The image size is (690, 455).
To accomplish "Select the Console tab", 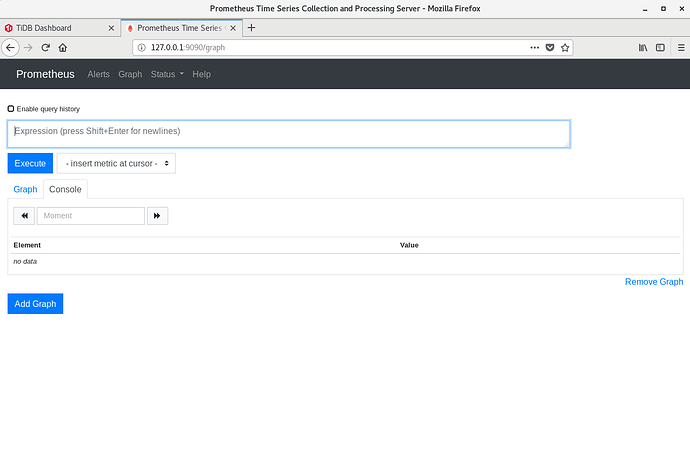I will tap(65, 189).
